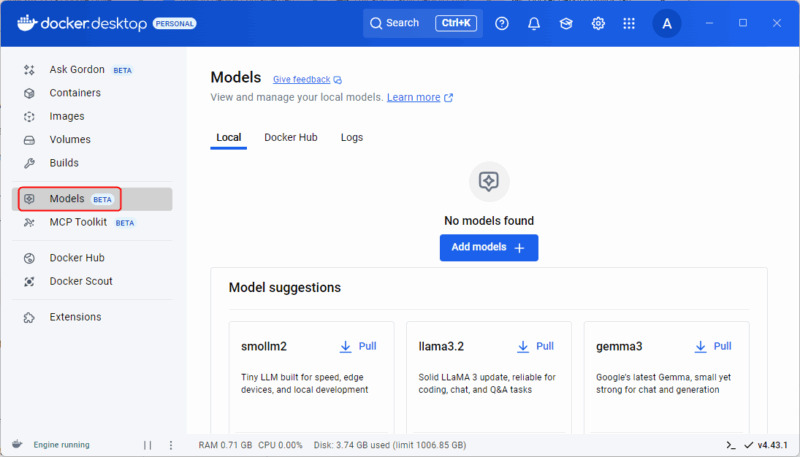This screenshot has height=457, width=800.
Task: Pull the gemma3 model
Action: coord(713,346)
